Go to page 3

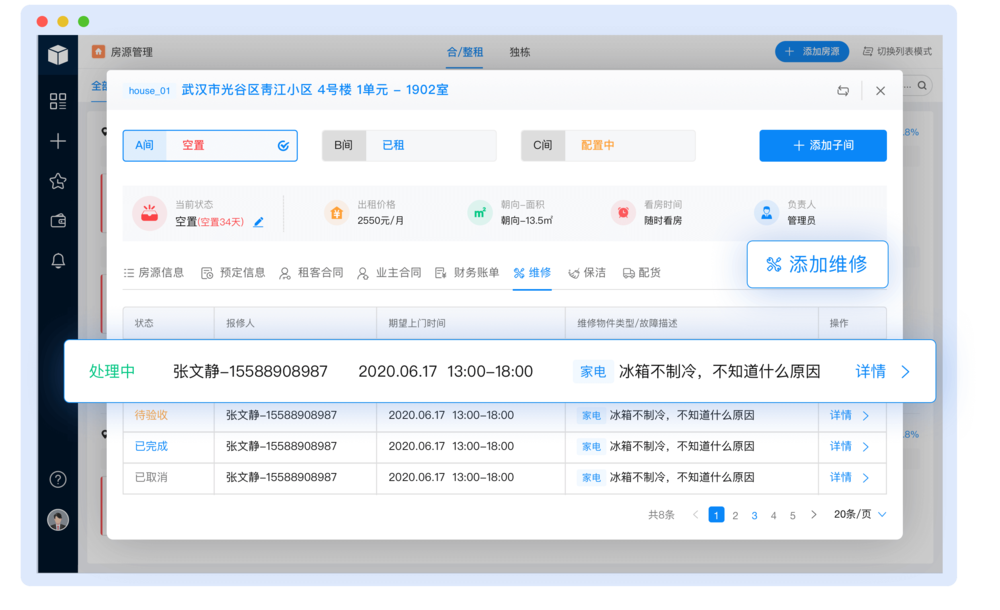pos(754,515)
